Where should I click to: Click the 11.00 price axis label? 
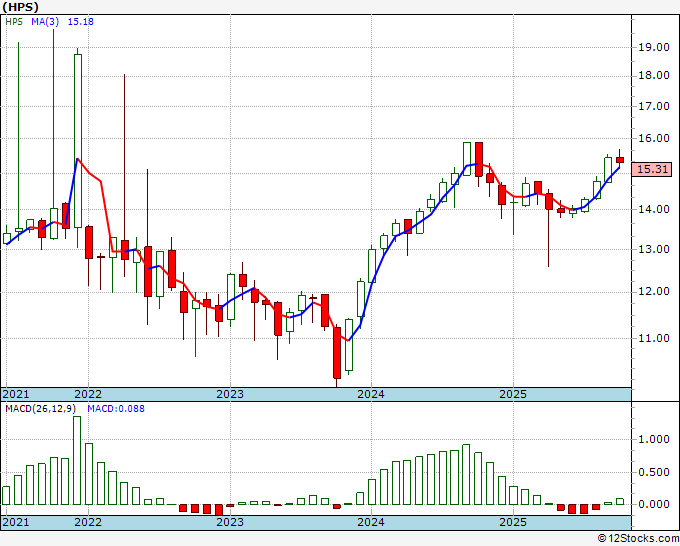(x=654, y=338)
